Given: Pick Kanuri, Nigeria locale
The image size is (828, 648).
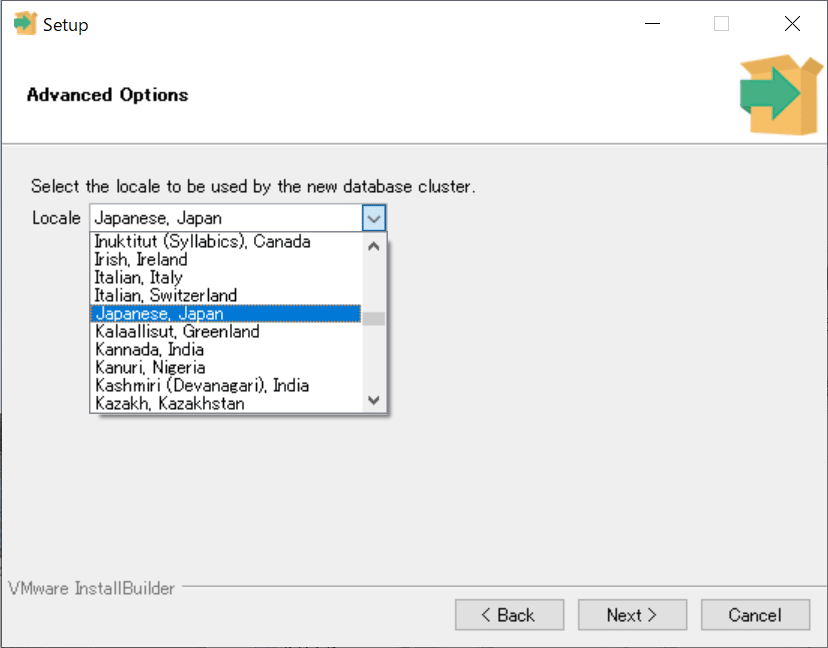Looking at the screenshot, I should pyautogui.click(x=151, y=368).
